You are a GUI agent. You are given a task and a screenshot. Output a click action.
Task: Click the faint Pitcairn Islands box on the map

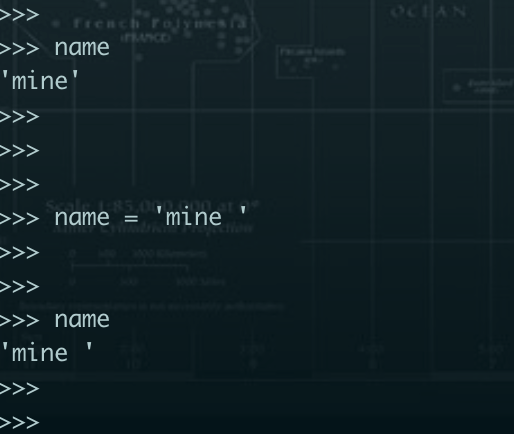click(311, 62)
